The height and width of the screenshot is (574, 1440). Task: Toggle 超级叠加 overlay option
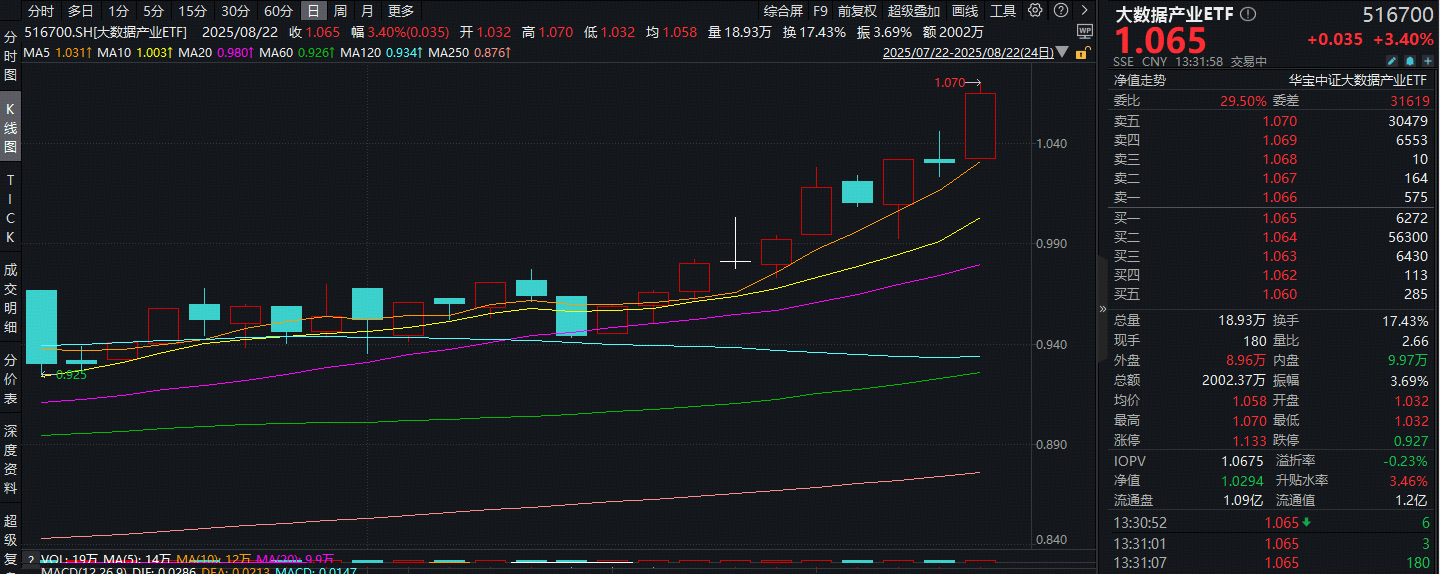914,11
